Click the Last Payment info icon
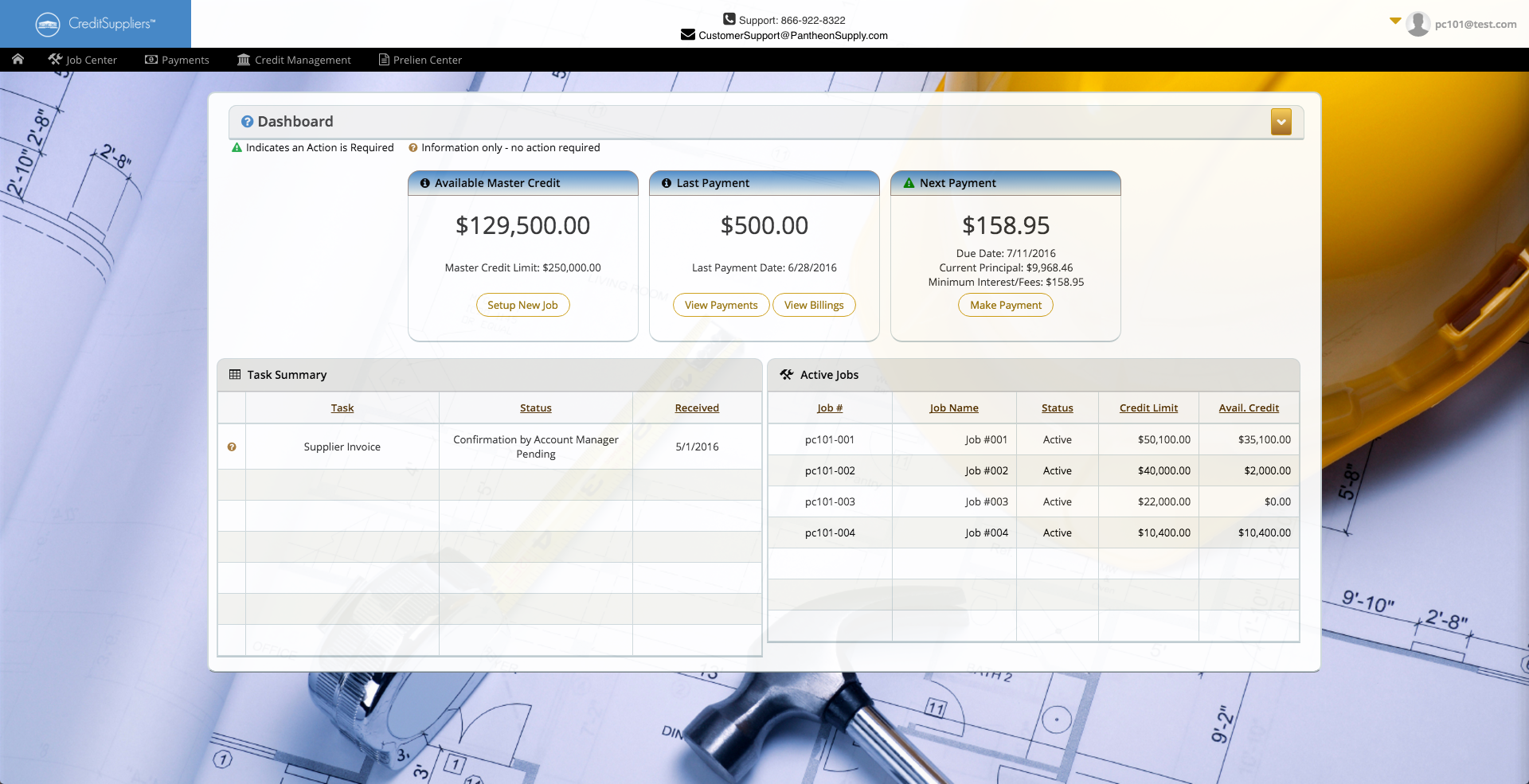Screen dimensions: 1529x784 pyautogui.click(x=667, y=183)
